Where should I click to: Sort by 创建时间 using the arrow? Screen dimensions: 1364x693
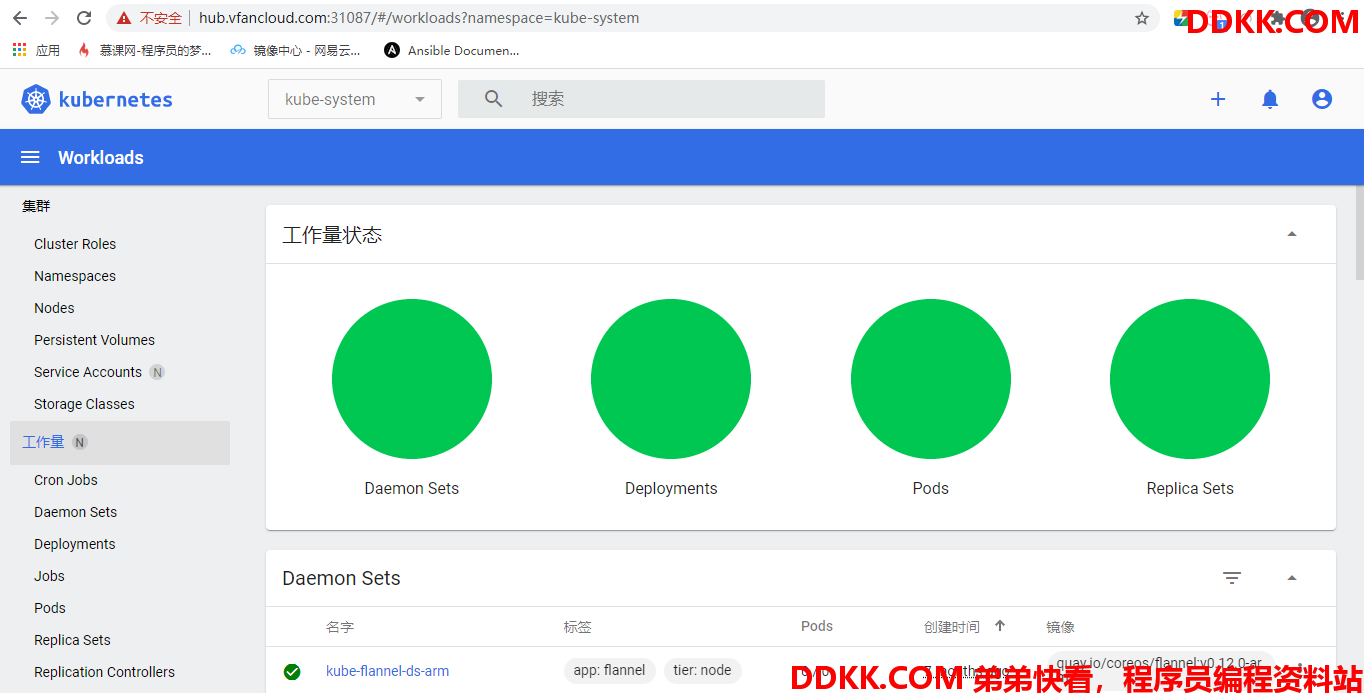coord(1000,626)
